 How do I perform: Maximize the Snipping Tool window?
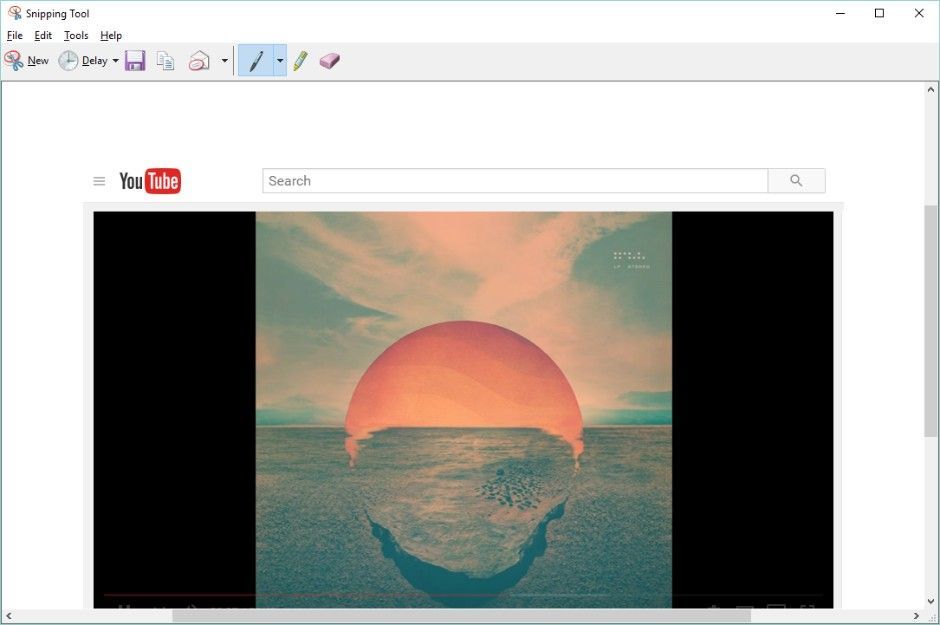879,13
